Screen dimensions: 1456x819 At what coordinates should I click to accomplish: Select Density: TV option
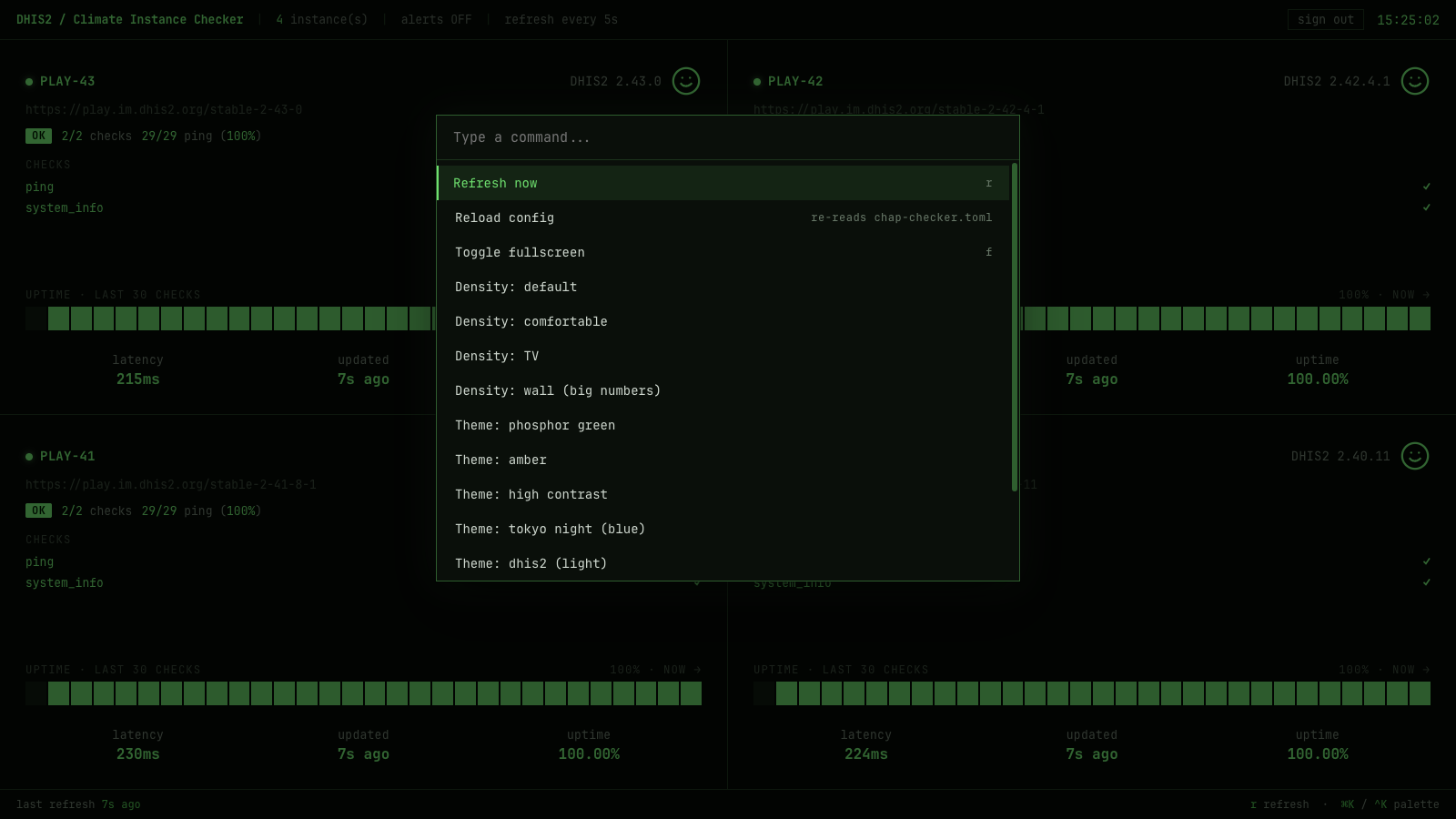pyautogui.click(x=723, y=356)
